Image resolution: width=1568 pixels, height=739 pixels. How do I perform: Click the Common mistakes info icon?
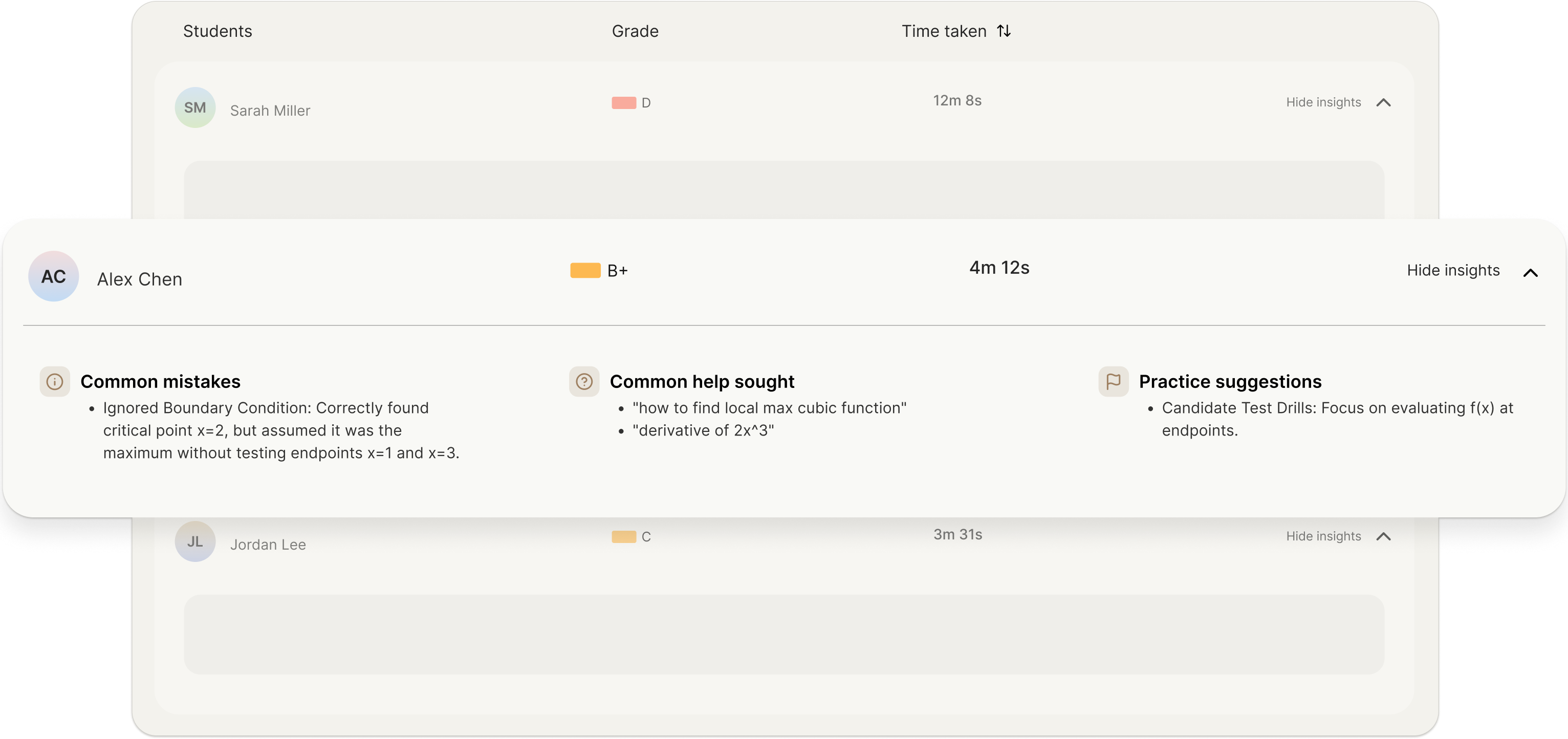coord(55,382)
